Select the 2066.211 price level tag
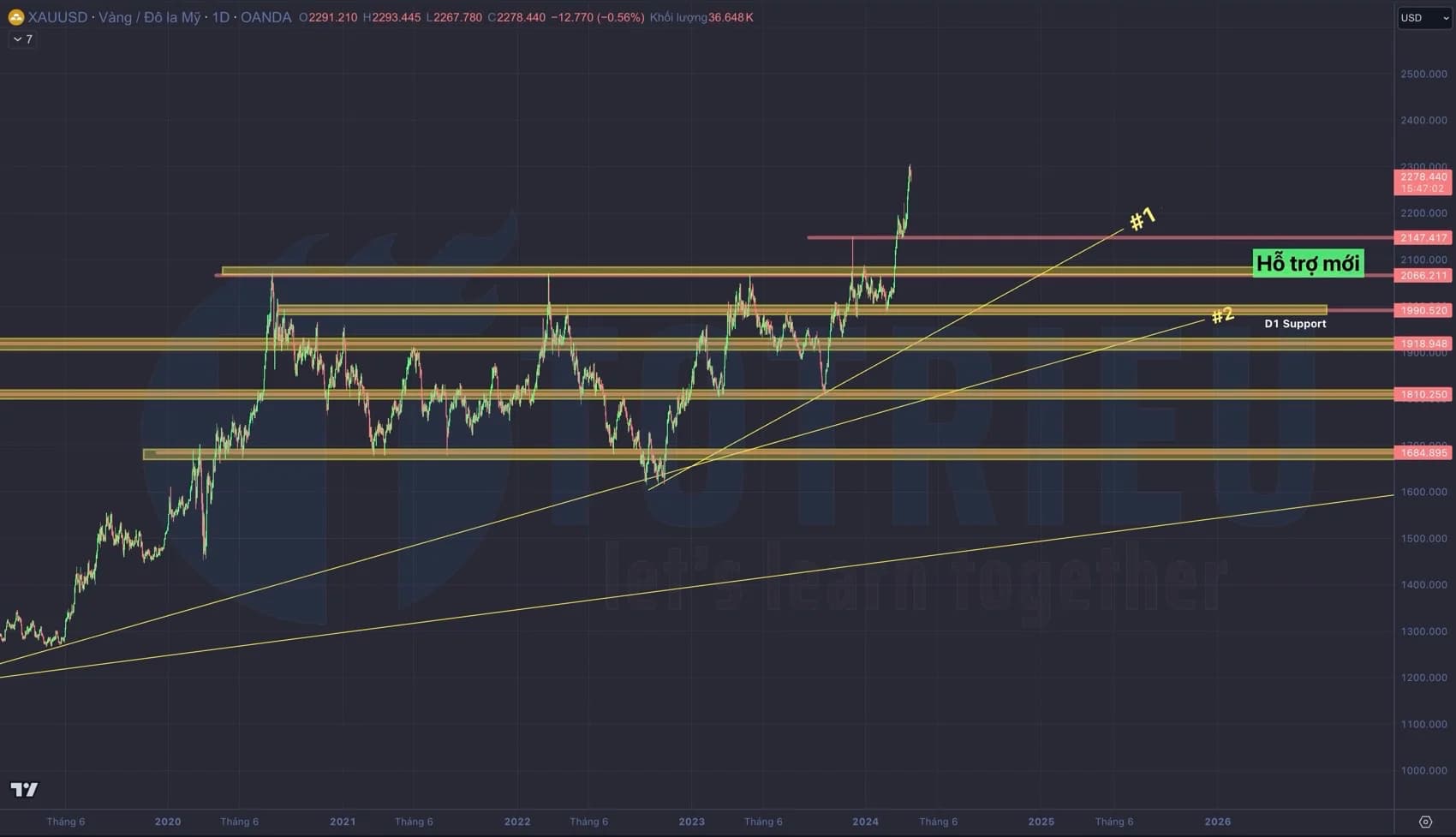 pos(1423,275)
